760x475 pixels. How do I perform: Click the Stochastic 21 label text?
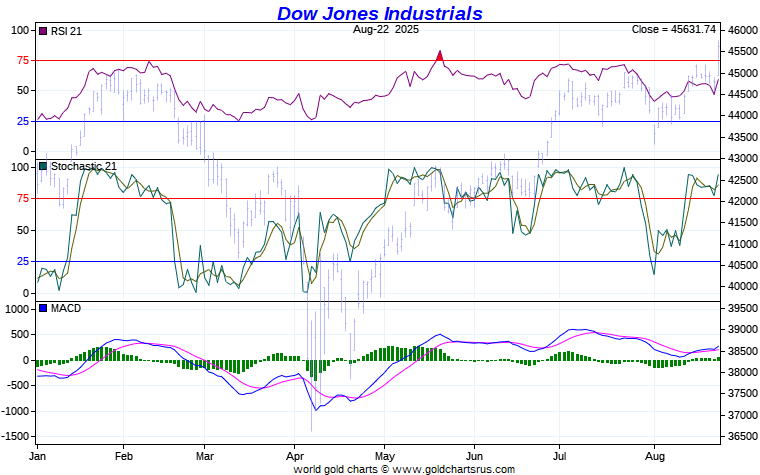tap(84, 166)
